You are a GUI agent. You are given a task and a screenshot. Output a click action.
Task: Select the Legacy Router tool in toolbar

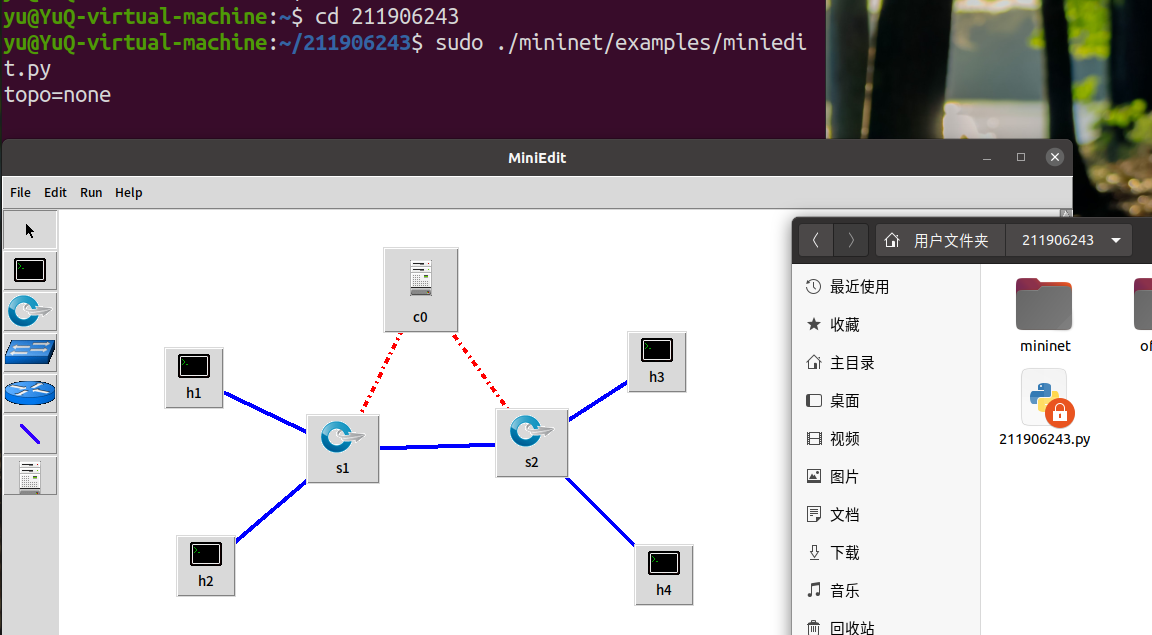(x=30, y=393)
